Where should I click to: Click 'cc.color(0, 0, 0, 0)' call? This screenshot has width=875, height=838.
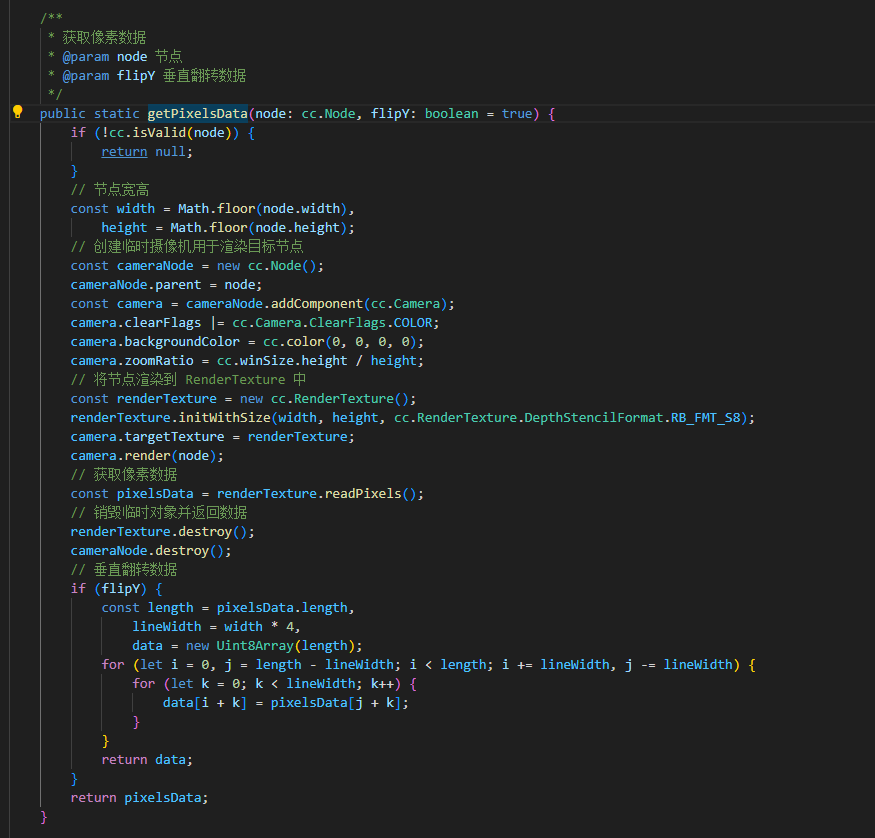coord(340,341)
